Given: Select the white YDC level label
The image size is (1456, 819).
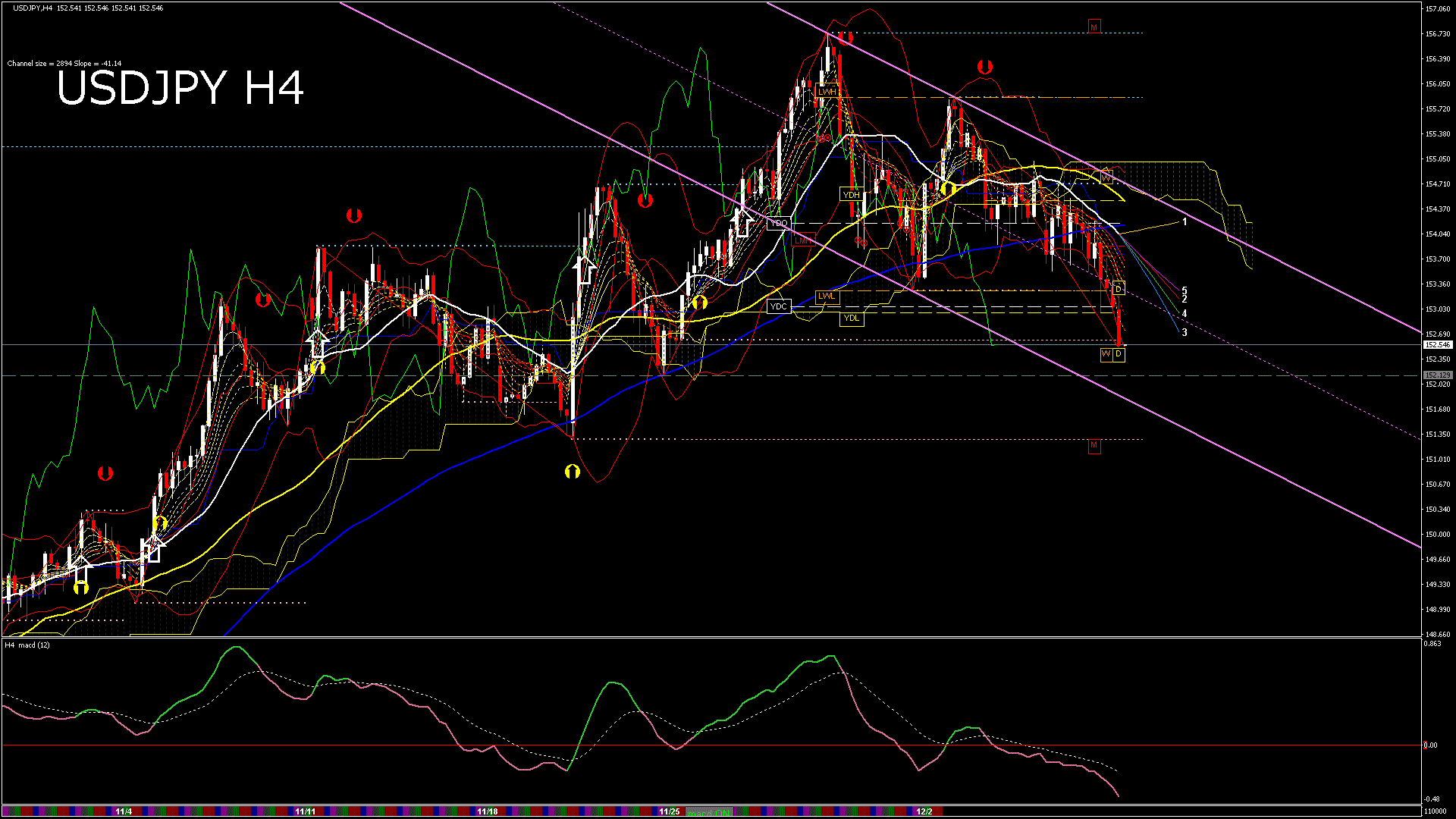Looking at the screenshot, I should click(779, 306).
